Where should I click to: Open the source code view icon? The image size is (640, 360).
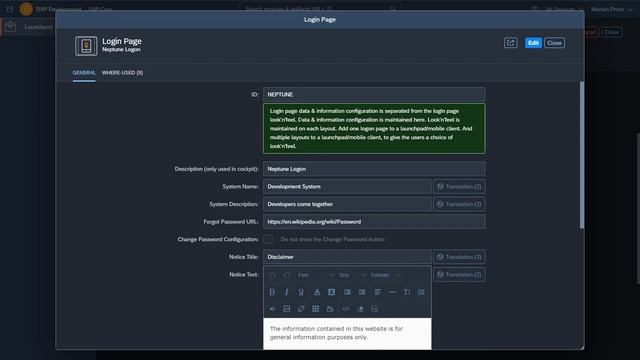pos(346,309)
